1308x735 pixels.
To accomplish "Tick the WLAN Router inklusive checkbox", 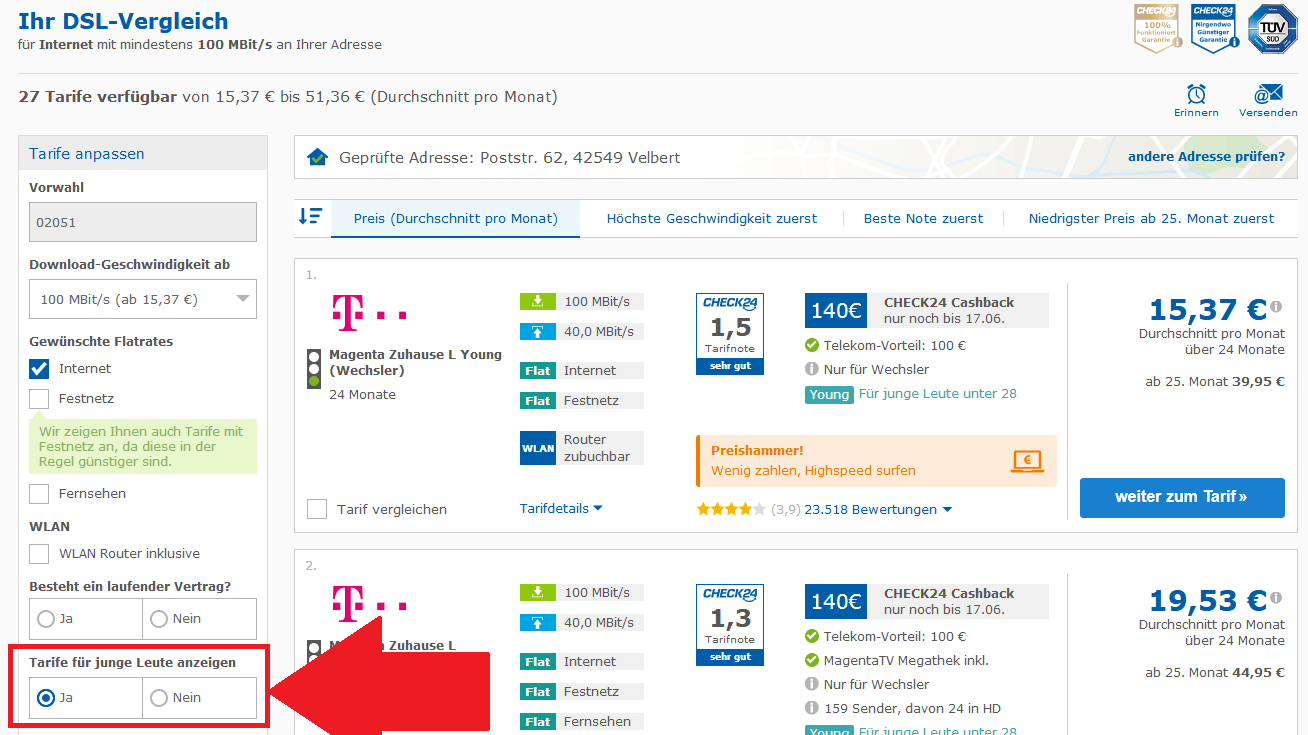I will 39,553.
